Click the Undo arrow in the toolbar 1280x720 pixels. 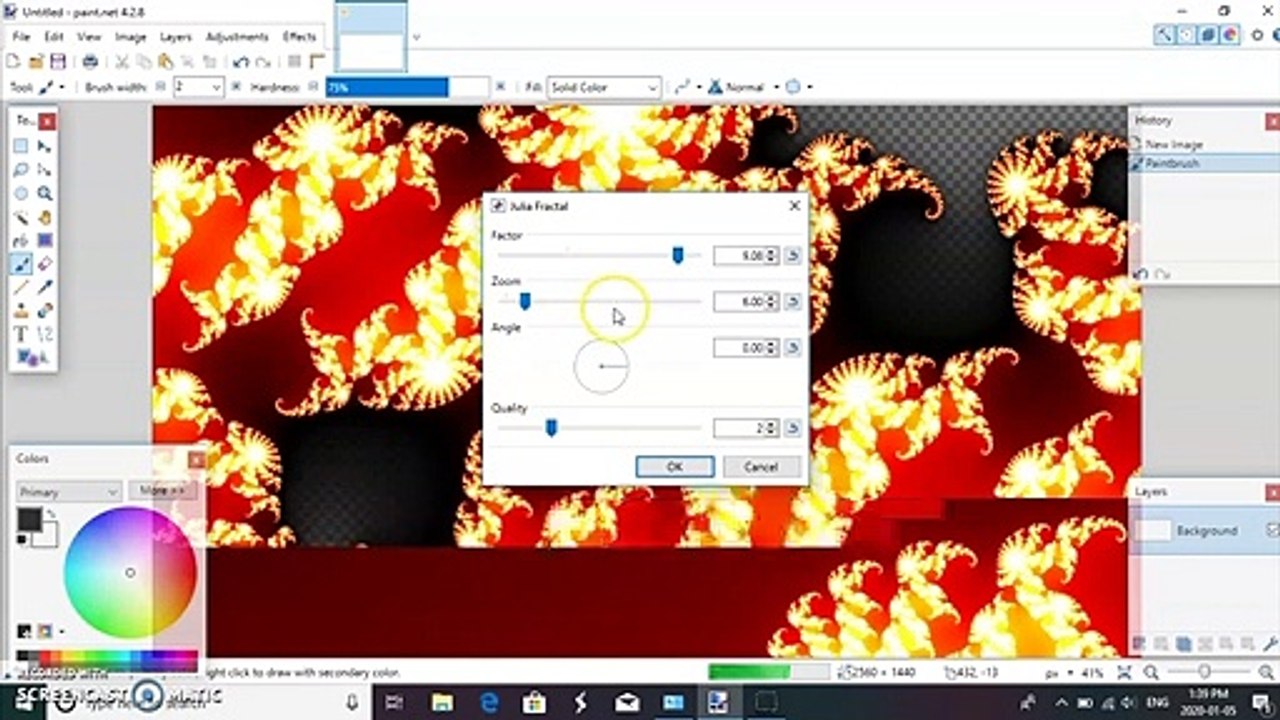(x=240, y=62)
